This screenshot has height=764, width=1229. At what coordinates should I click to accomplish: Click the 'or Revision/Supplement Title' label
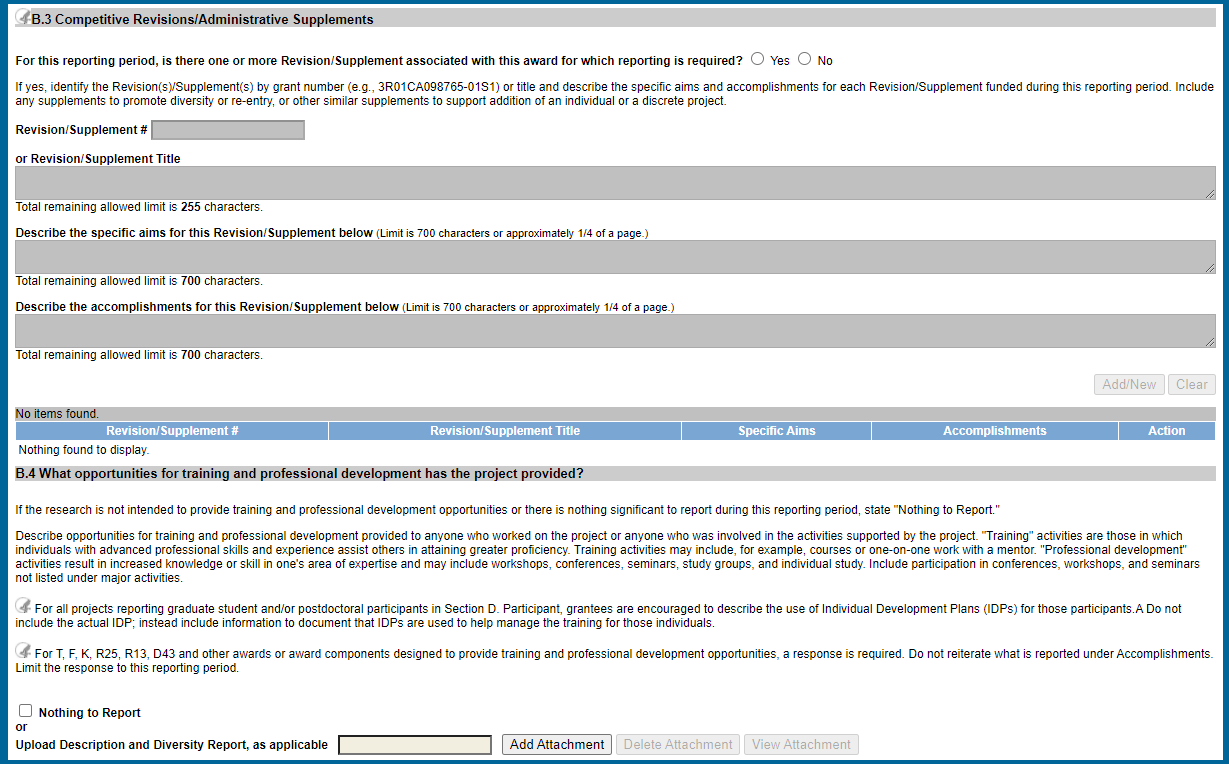point(98,159)
